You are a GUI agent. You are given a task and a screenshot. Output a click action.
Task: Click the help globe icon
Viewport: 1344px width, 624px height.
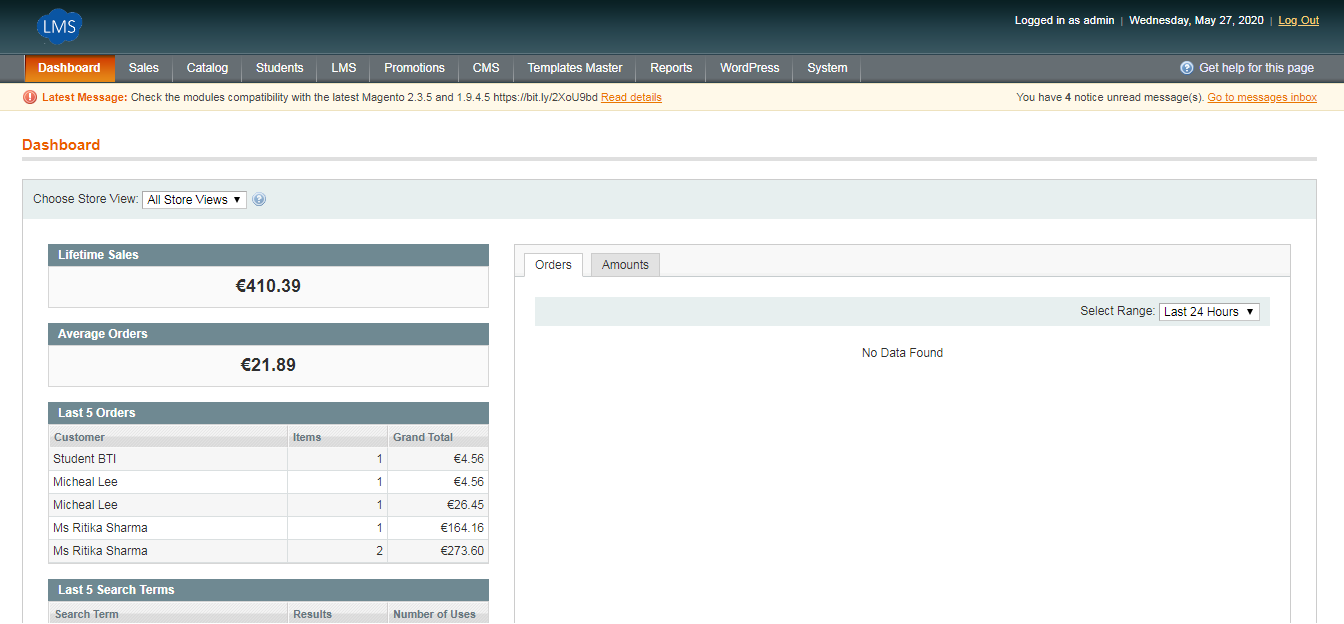pos(1187,68)
